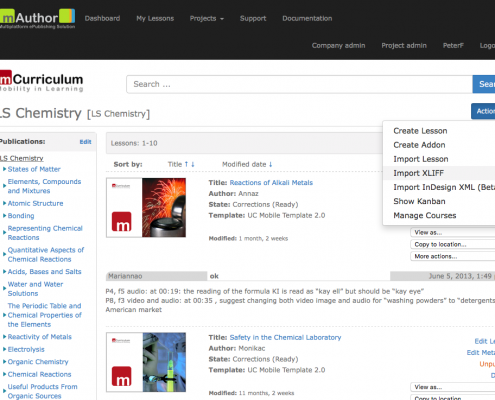Open Electrolysis publication
The width and height of the screenshot is (495, 400).
(26, 349)
